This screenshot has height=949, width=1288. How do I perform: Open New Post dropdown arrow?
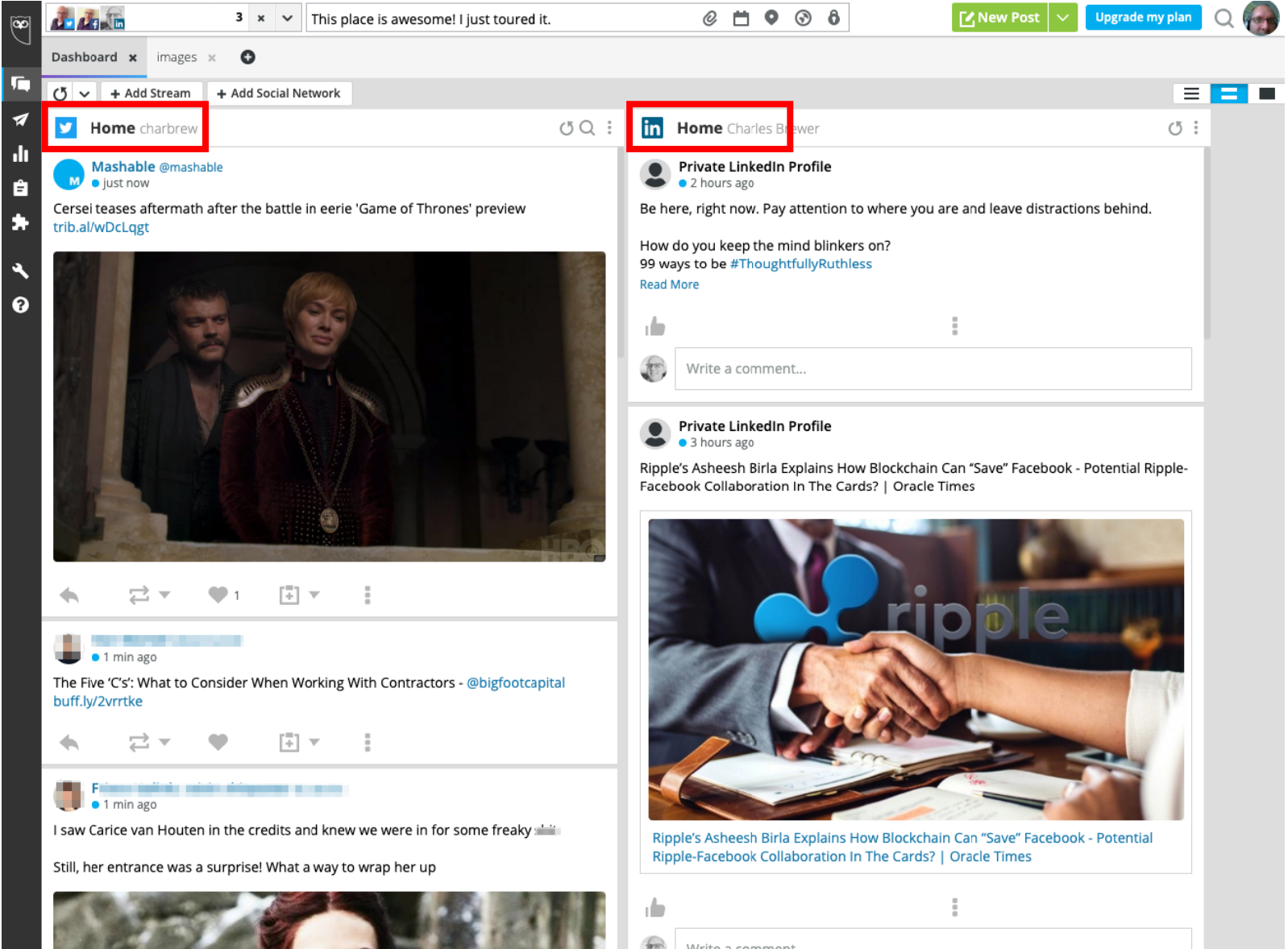coord(1063,18)
